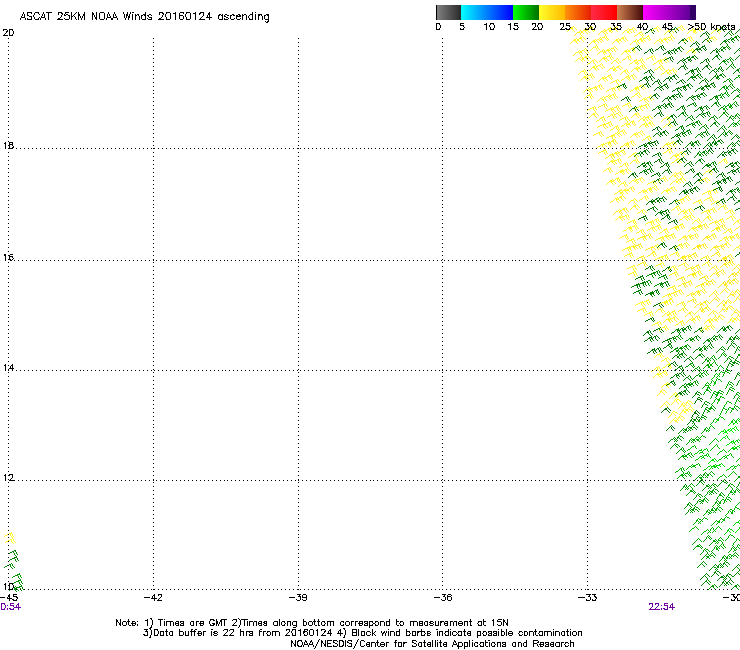The width and height of the screenshot is (740, 650).
Task: Click the purple time stamp '22:54'
Action: [662, 607]
